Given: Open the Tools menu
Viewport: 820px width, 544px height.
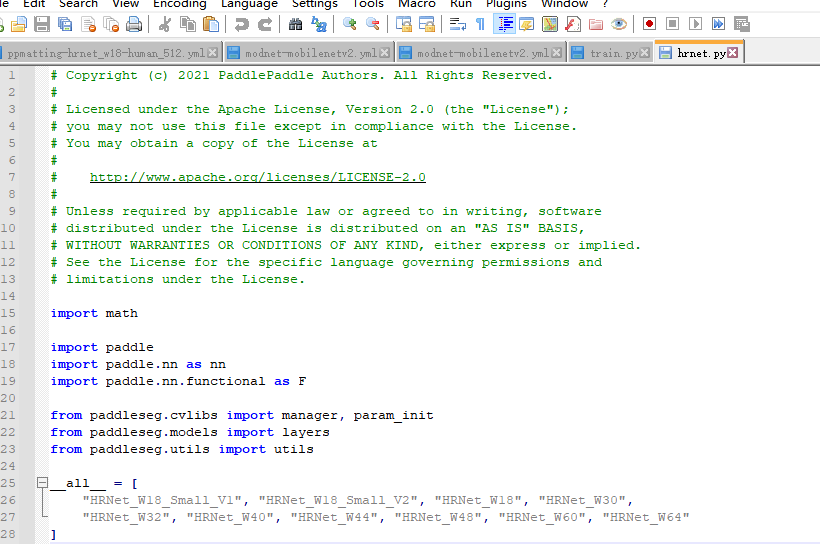Looking at the screenshot, I should tap(368, 4).
